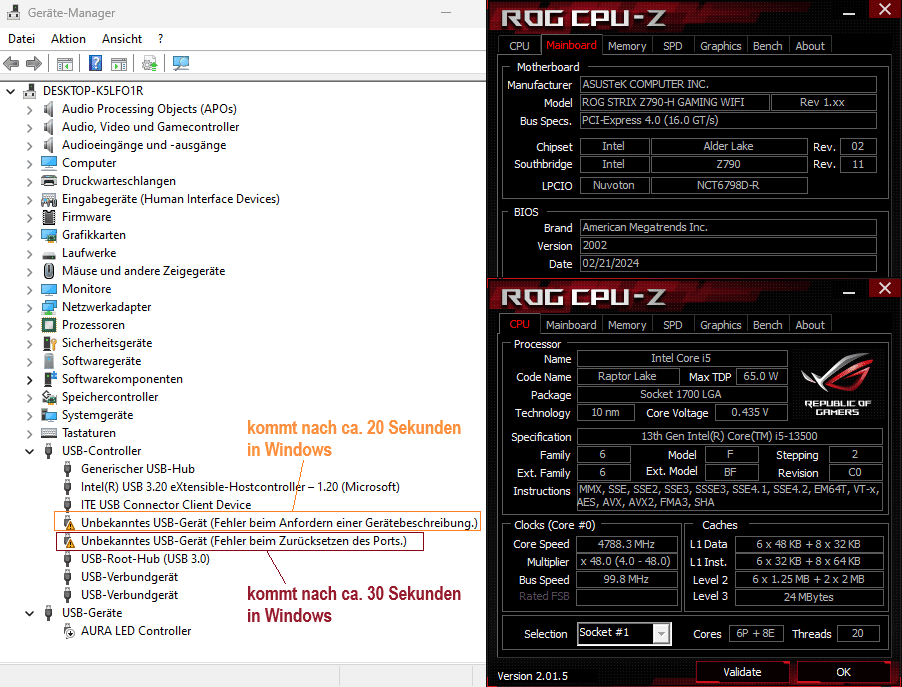Select the Netzwerkadapter icon

(x=49, y=307)
